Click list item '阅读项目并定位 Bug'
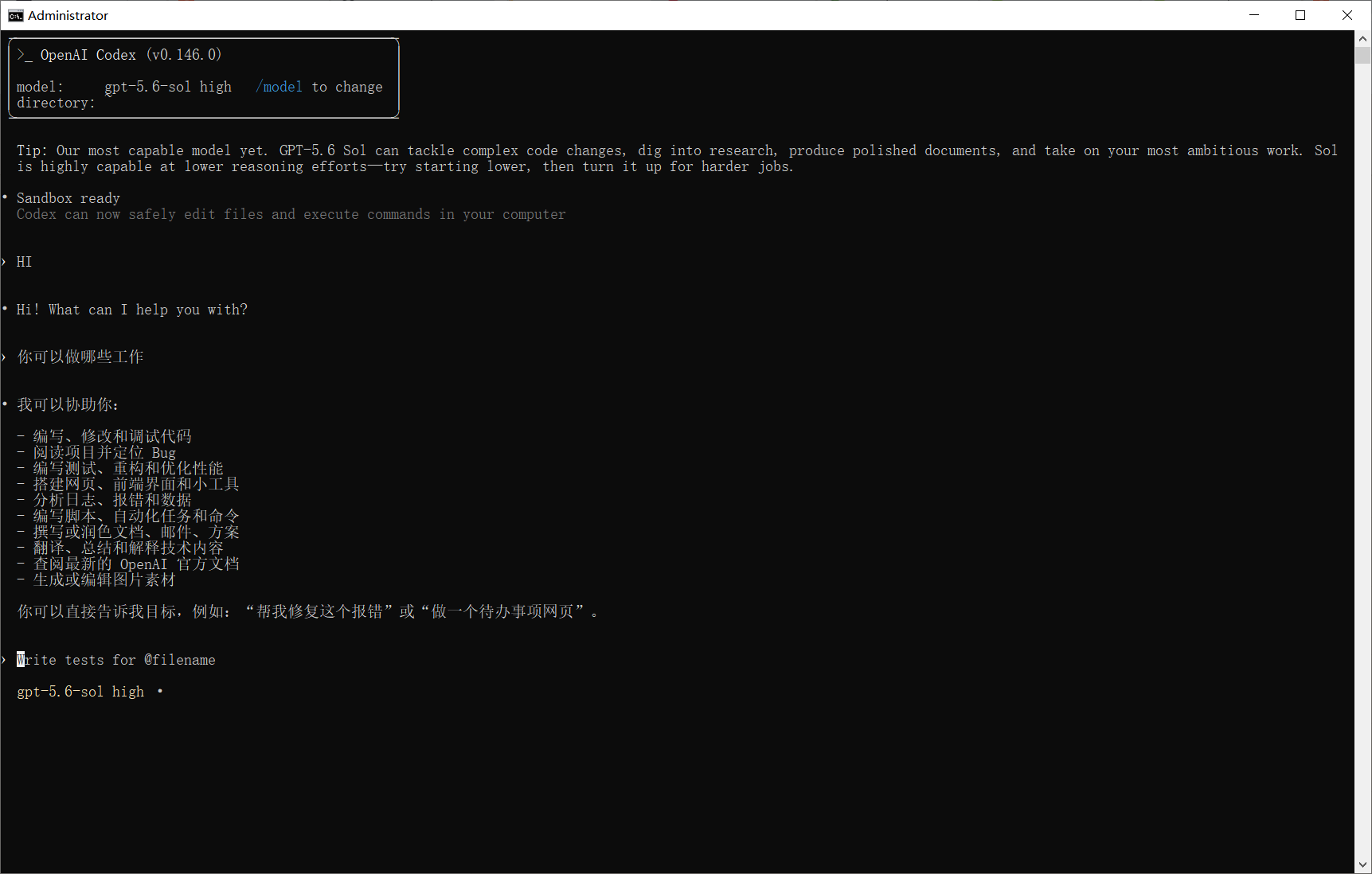Viewport: 1372px width, 874px height. [104, 452]
